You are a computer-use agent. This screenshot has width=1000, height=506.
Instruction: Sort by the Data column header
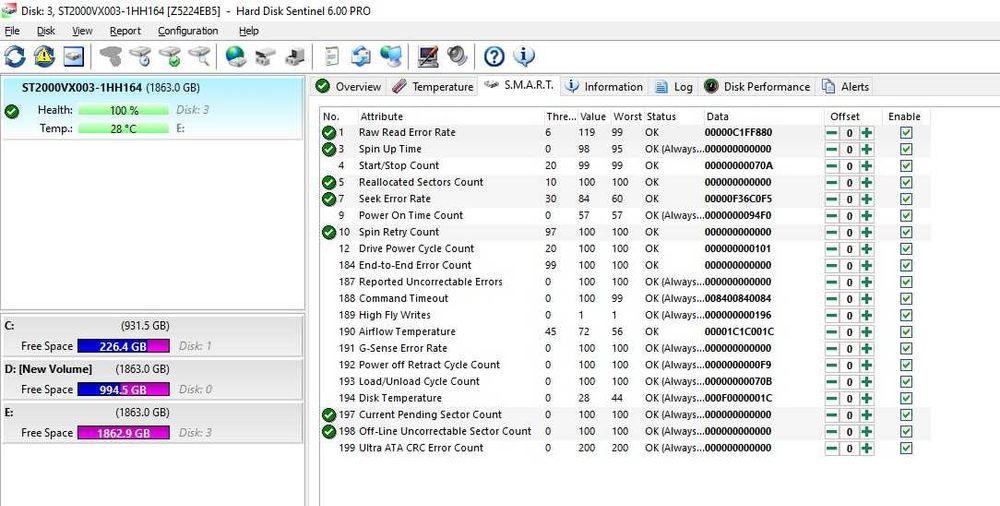tap(763, 117)
